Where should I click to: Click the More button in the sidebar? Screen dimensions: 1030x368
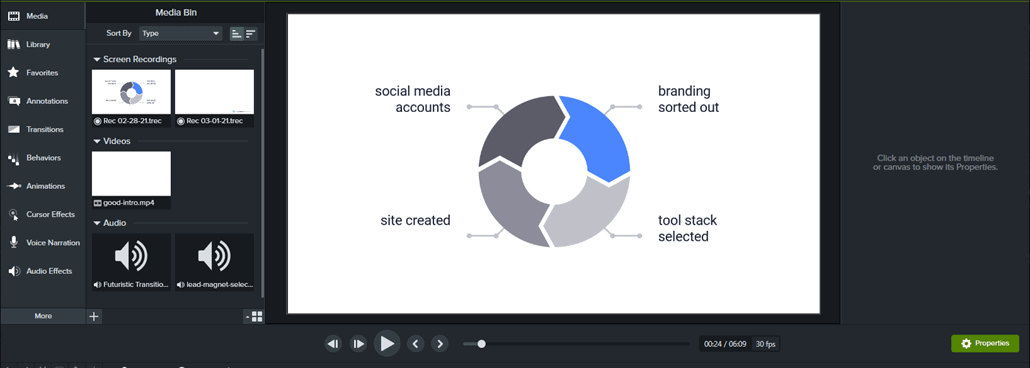pyautogui.click(x=43, y=316)
